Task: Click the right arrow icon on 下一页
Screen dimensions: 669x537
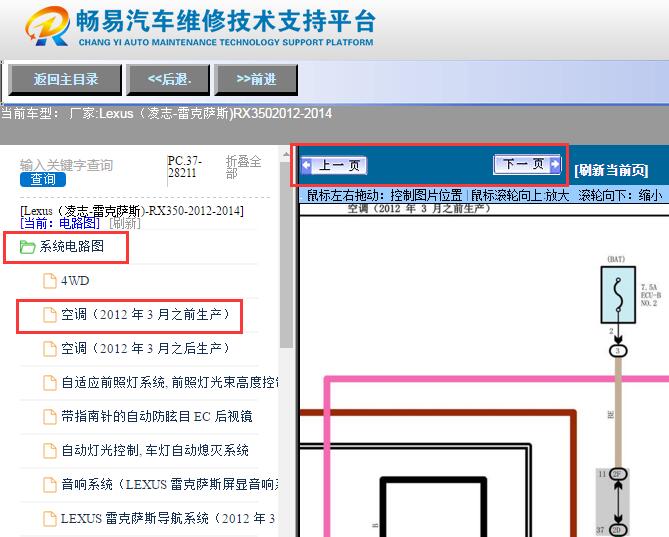Action: click(x=555, y=164)
